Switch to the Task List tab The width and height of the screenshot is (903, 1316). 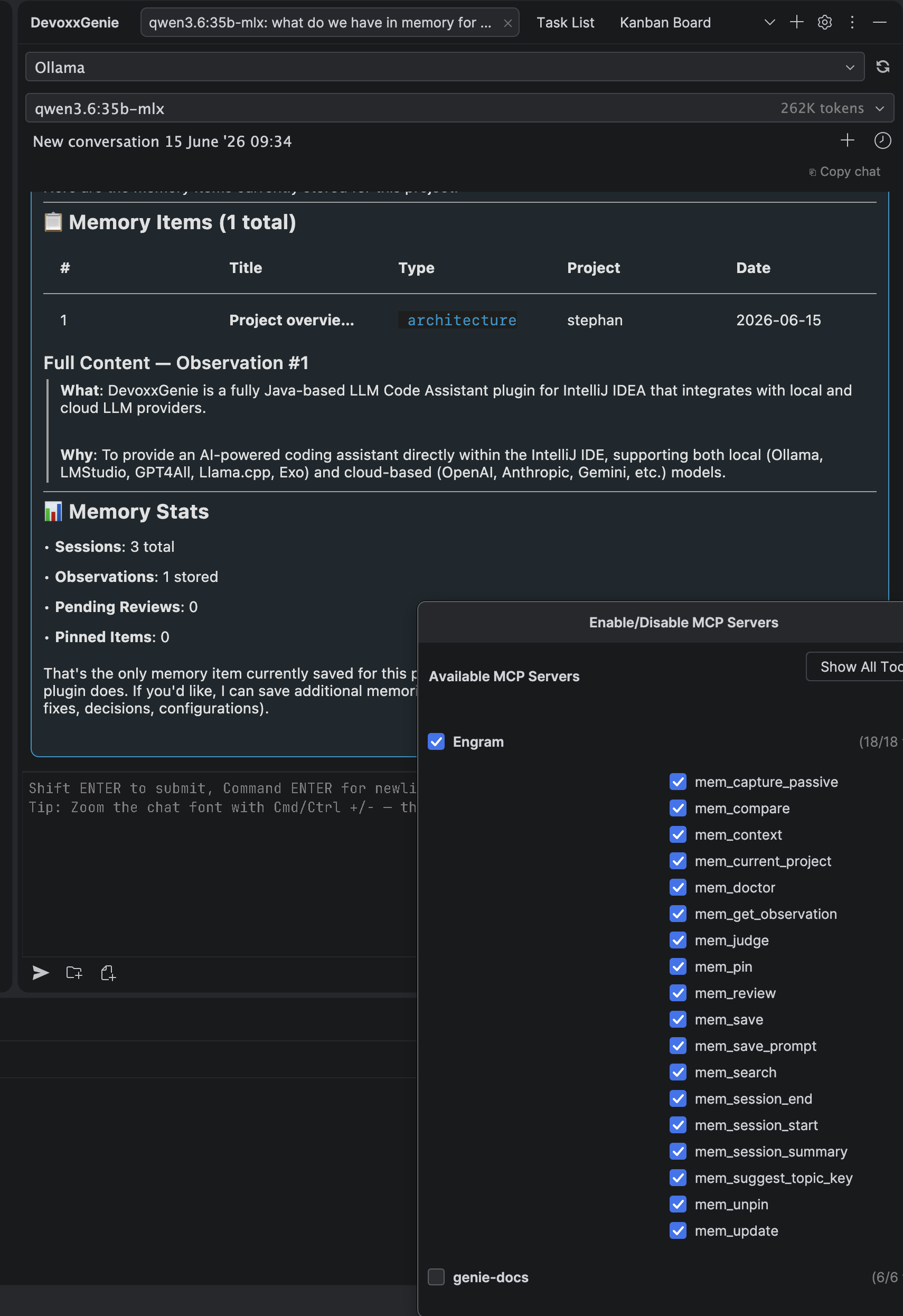(565, 23)
